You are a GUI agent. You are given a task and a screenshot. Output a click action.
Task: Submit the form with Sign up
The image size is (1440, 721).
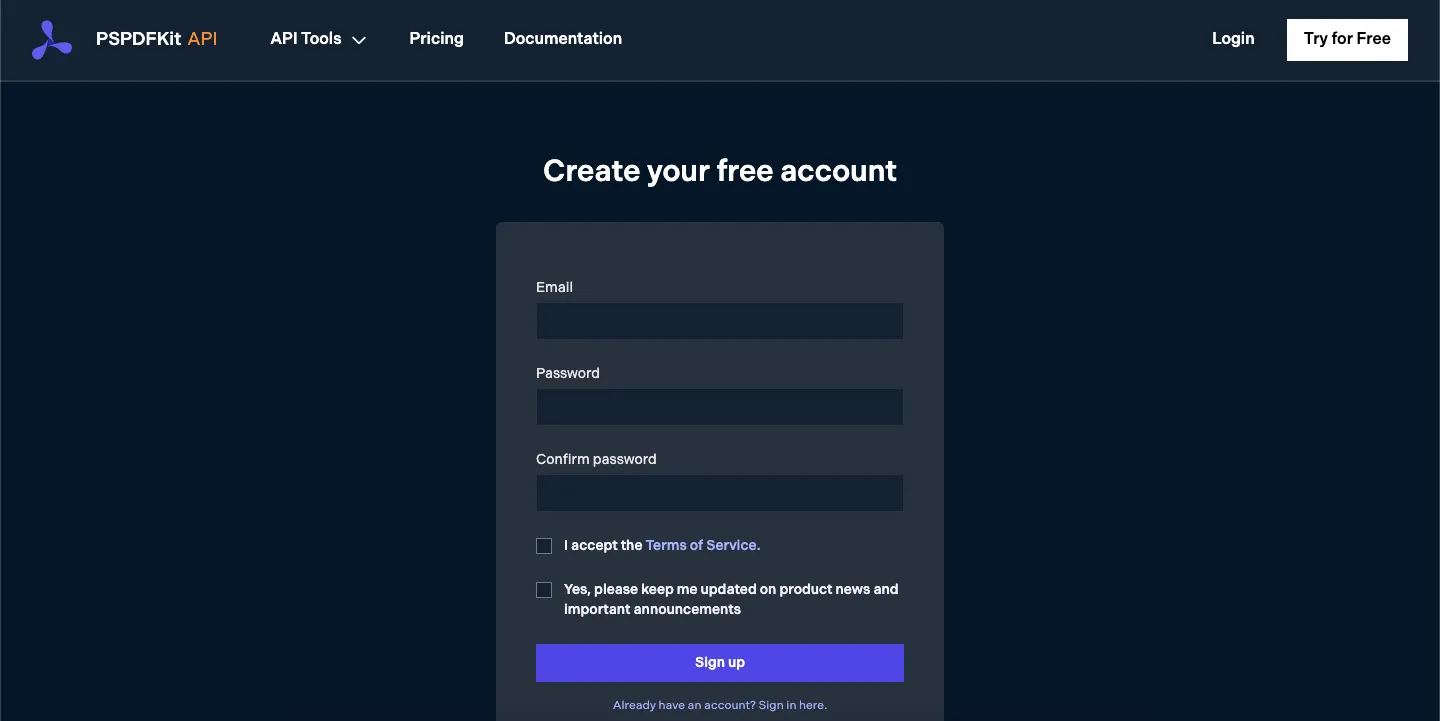tap(719, 663)
